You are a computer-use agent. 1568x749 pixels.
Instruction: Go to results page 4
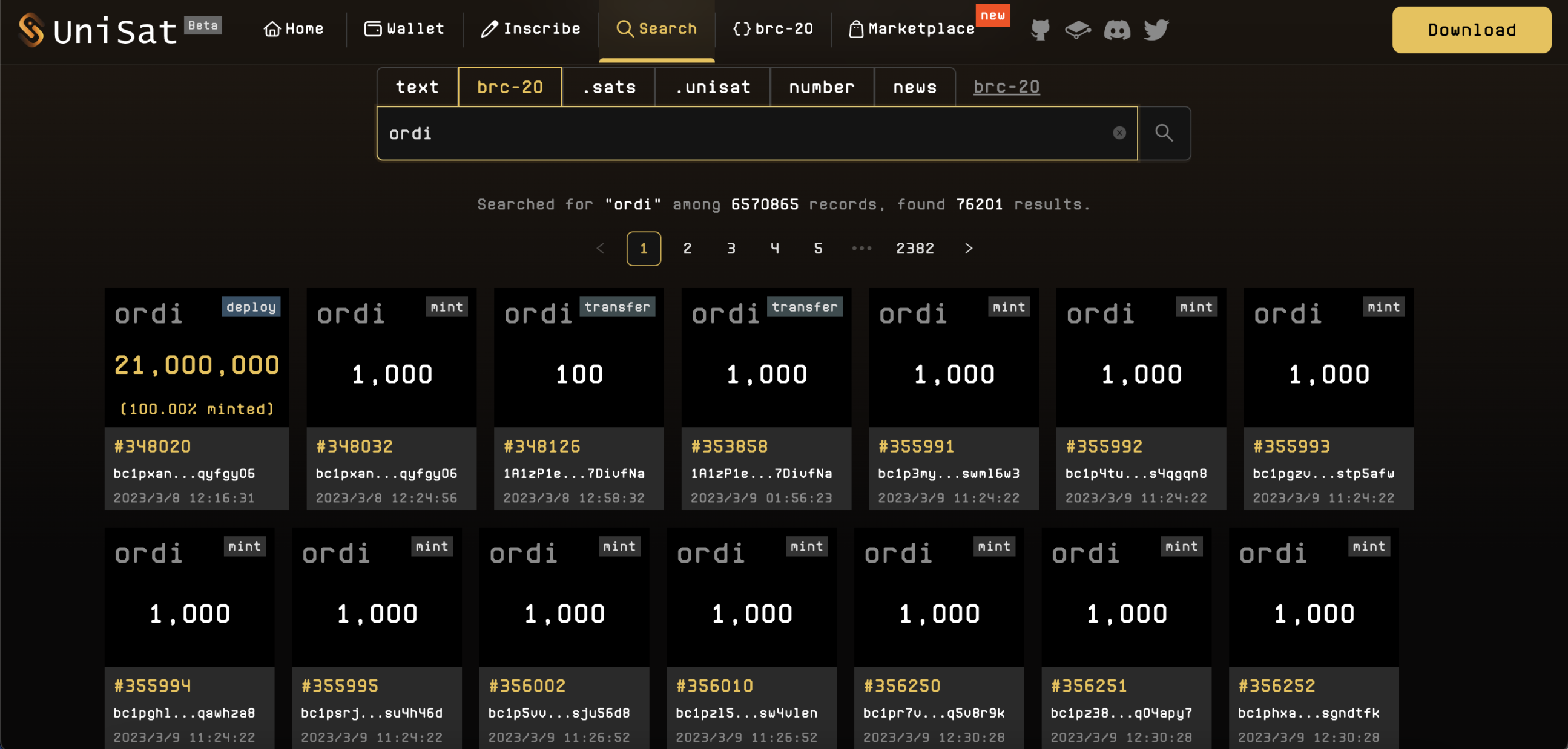tap(774, 248)
